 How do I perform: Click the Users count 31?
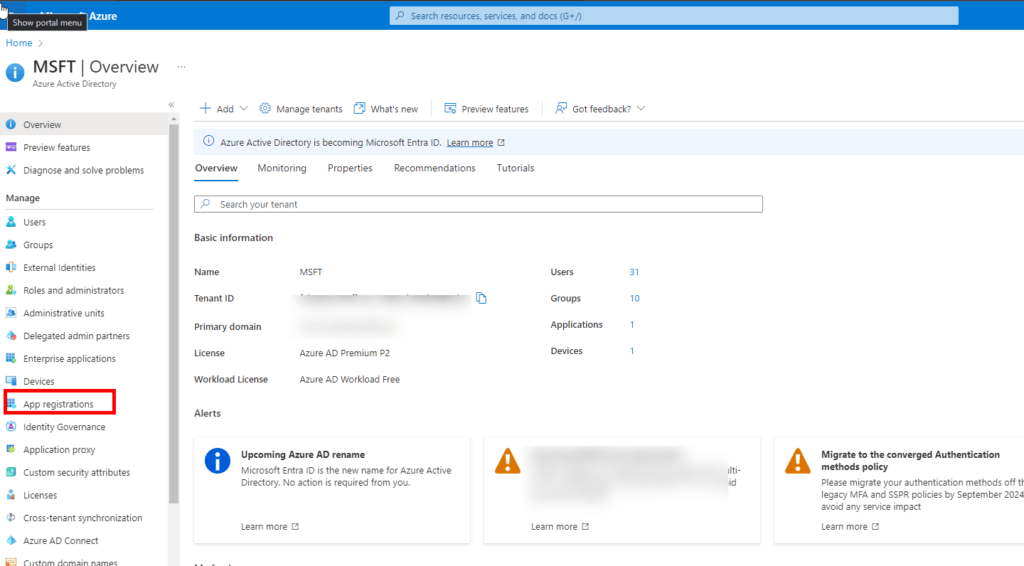634,272
